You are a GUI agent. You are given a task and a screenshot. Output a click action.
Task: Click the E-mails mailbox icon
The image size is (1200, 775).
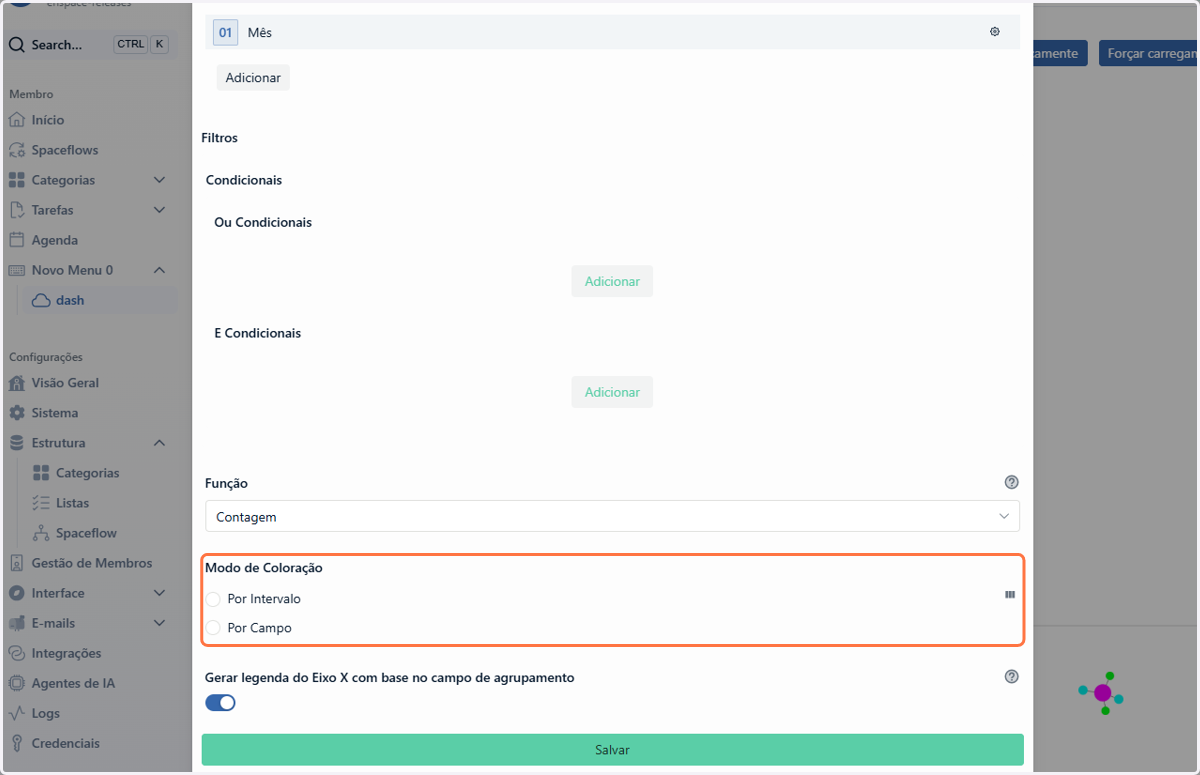coord(16,623)
